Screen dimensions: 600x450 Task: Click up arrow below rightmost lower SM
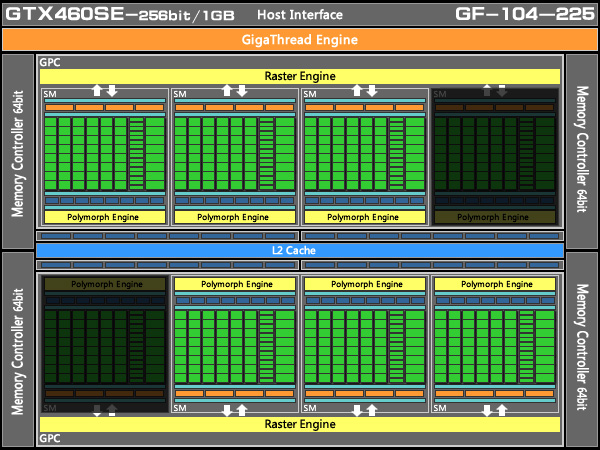[502, 410]
